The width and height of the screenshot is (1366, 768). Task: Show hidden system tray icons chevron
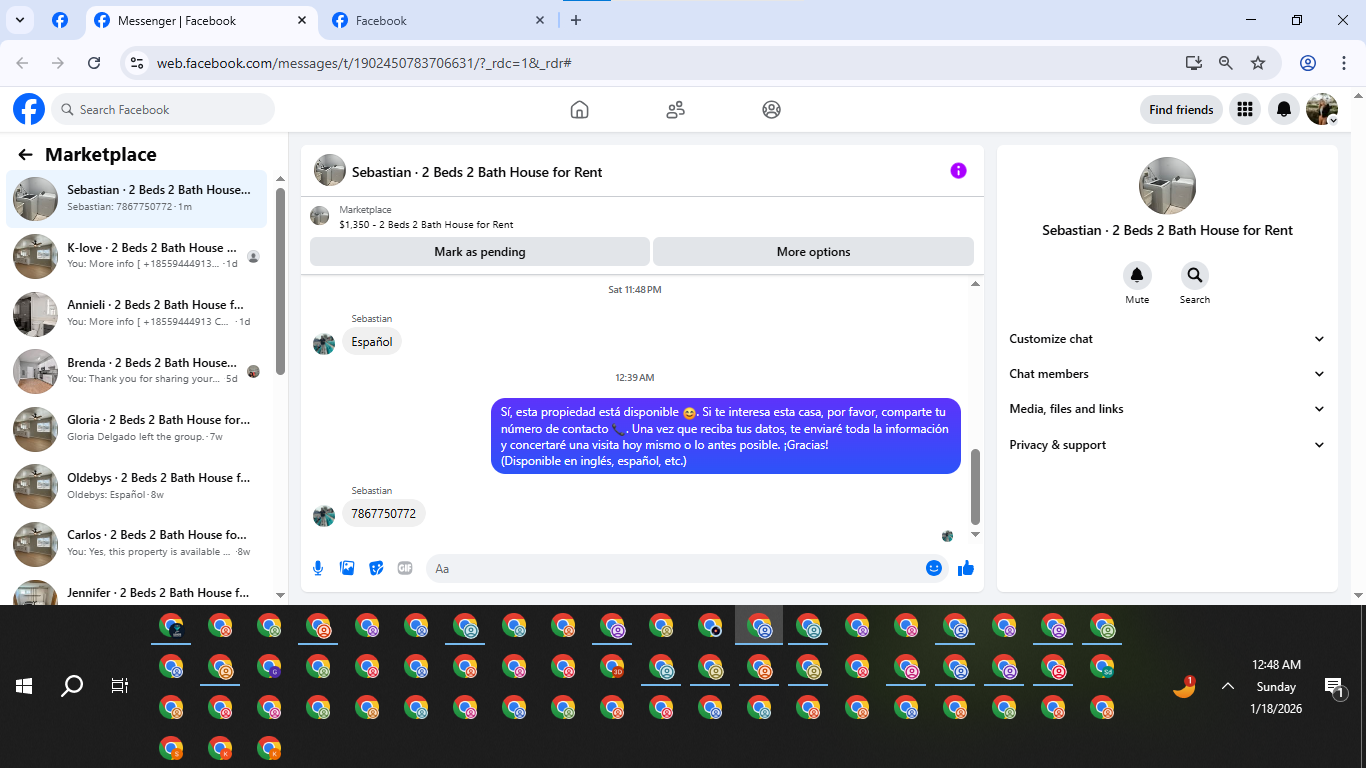click(x=1227, y=686)
